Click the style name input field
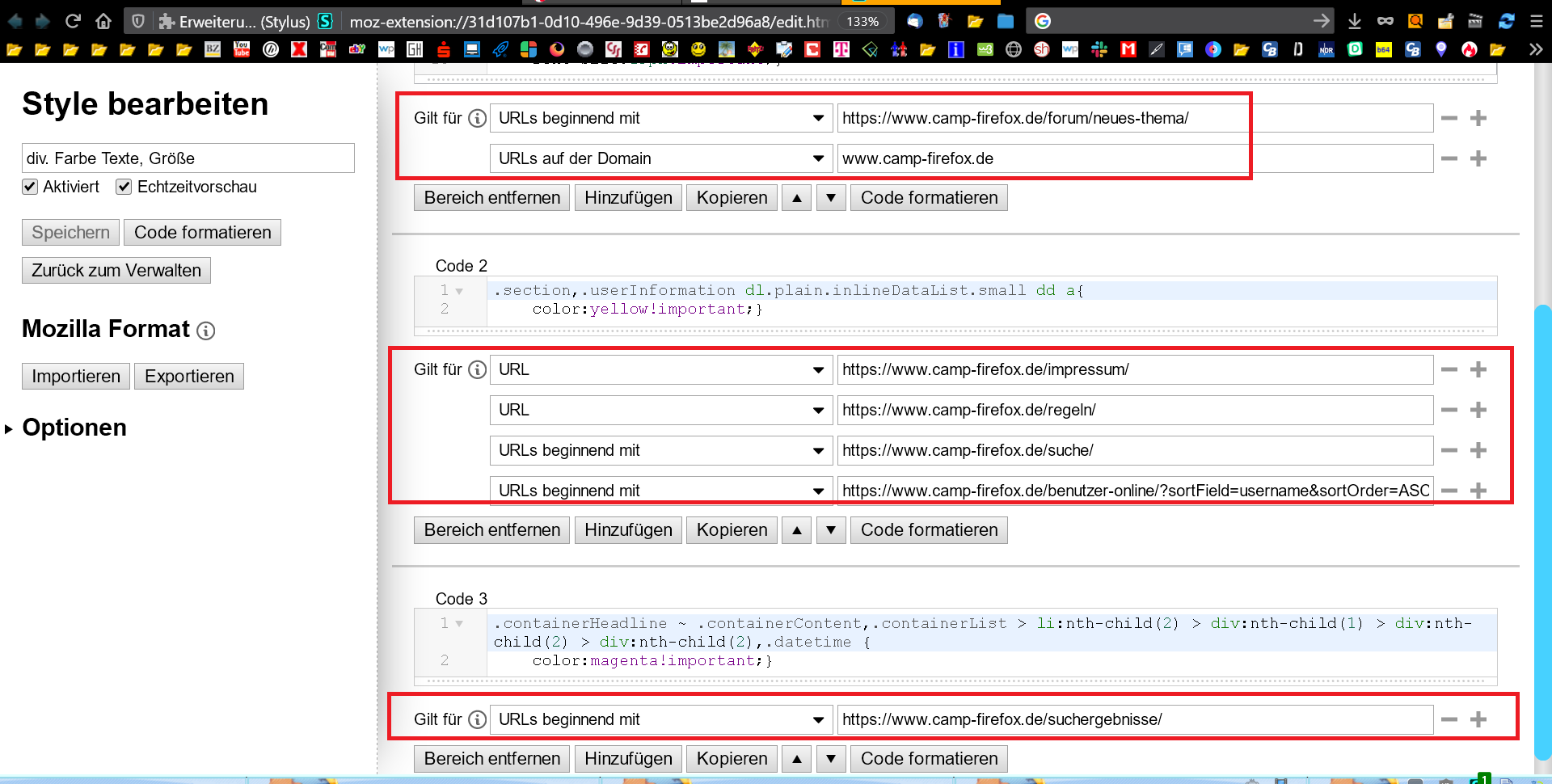1552x784 pixels. click(188, 158)
